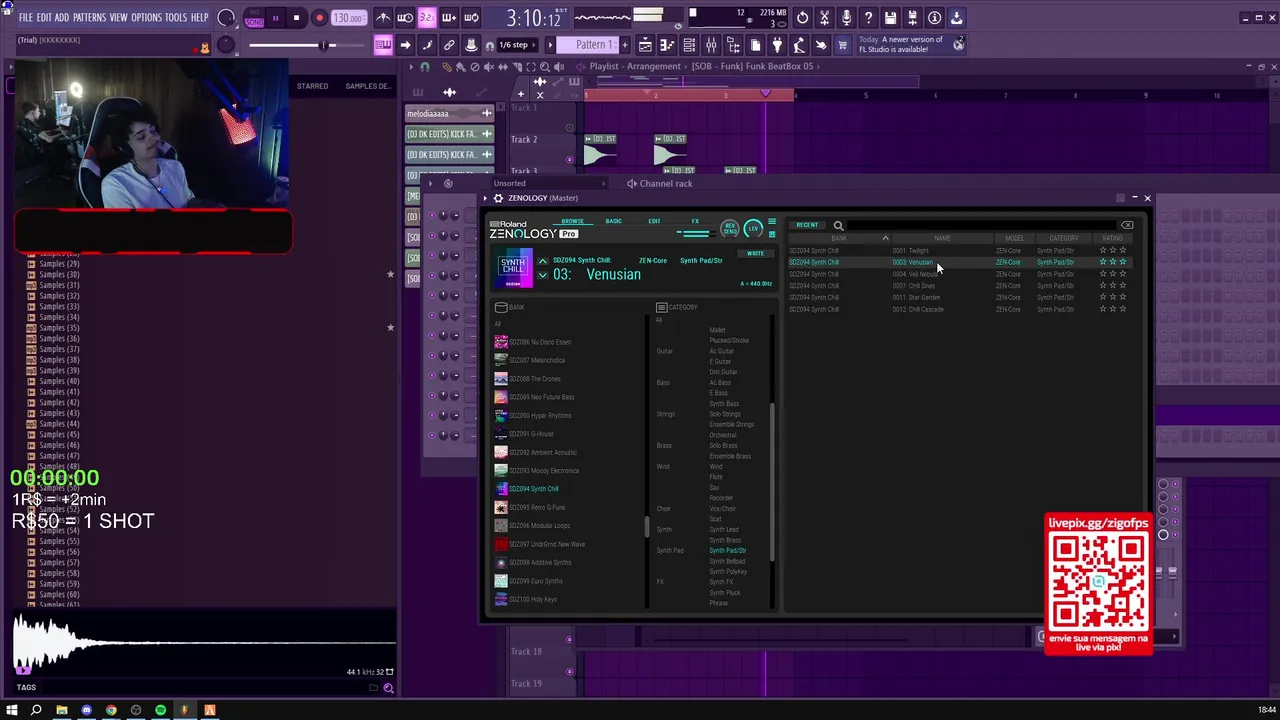Viewport: 1280px width, 720px height.
Task: Toggle overdub mode icon
Action: [449, 18]
